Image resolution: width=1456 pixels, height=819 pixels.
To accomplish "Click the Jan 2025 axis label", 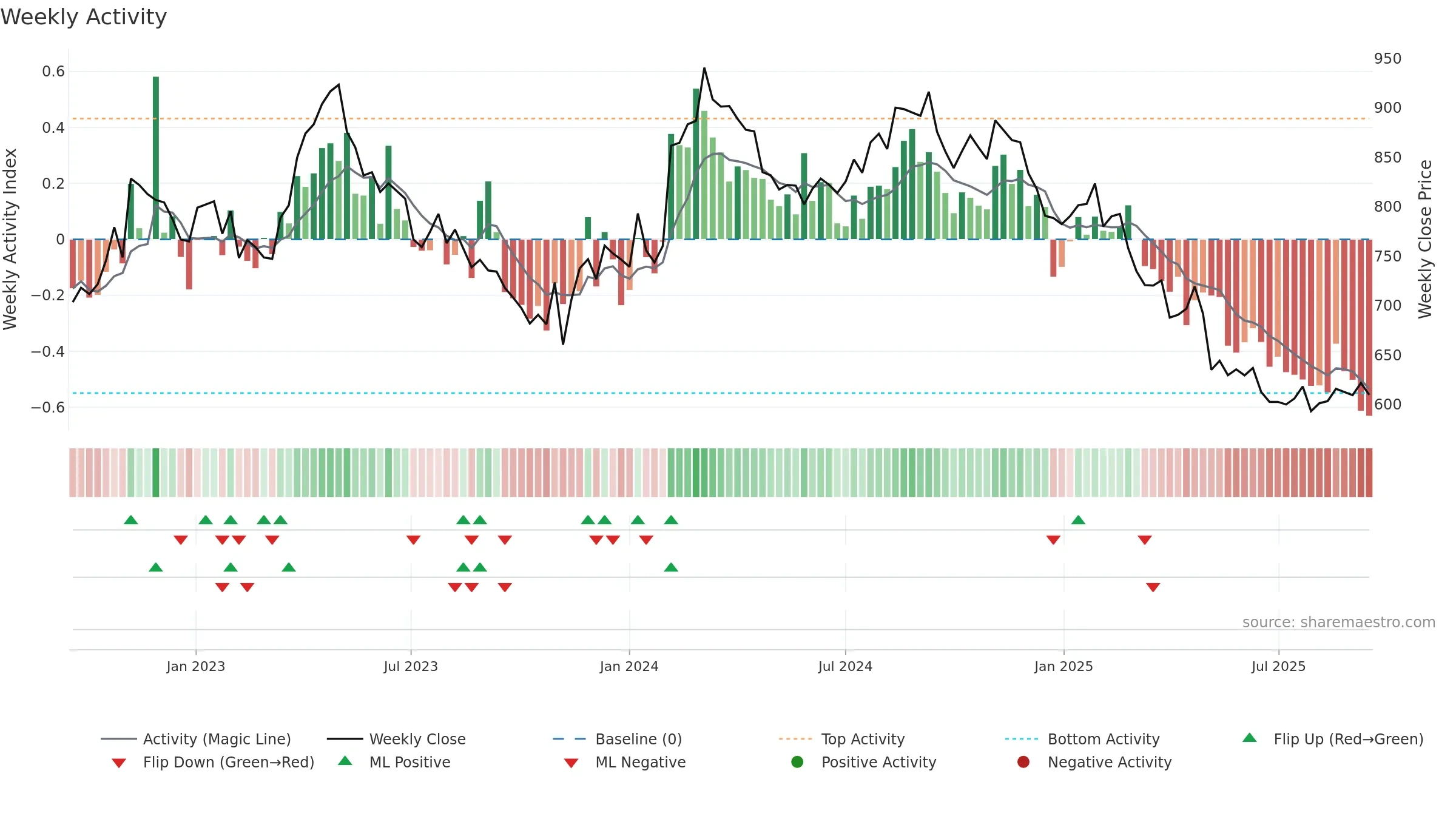I will (1063, 666).
